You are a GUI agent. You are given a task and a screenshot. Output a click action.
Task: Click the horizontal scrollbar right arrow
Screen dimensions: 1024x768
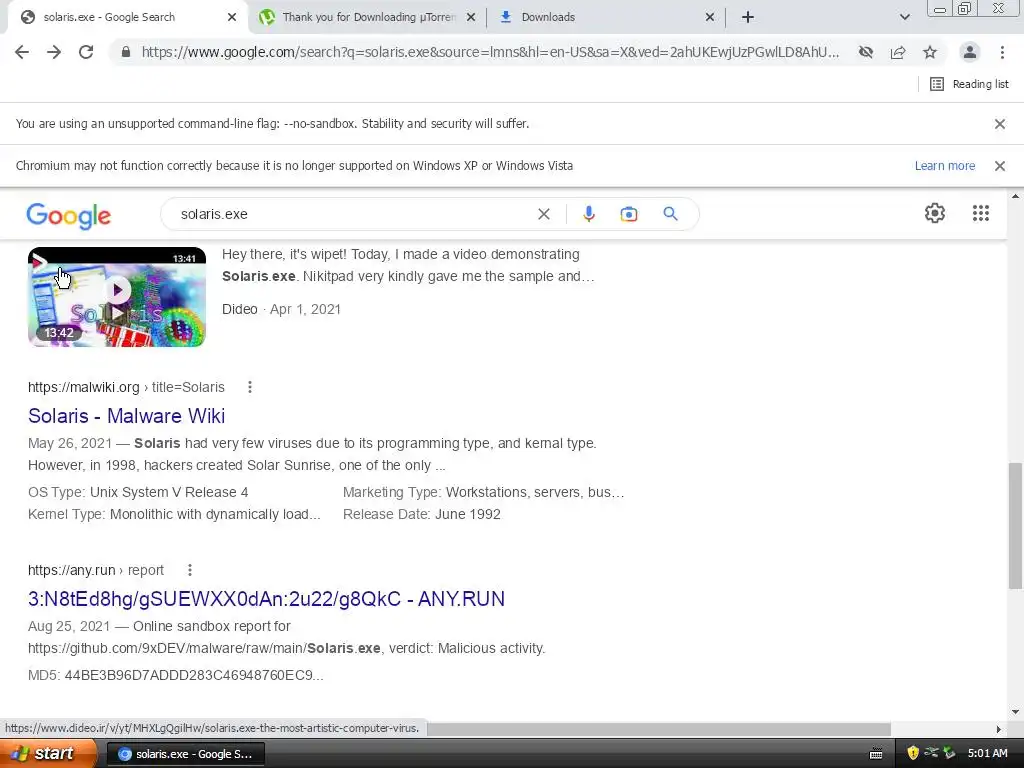coord(999,729)
